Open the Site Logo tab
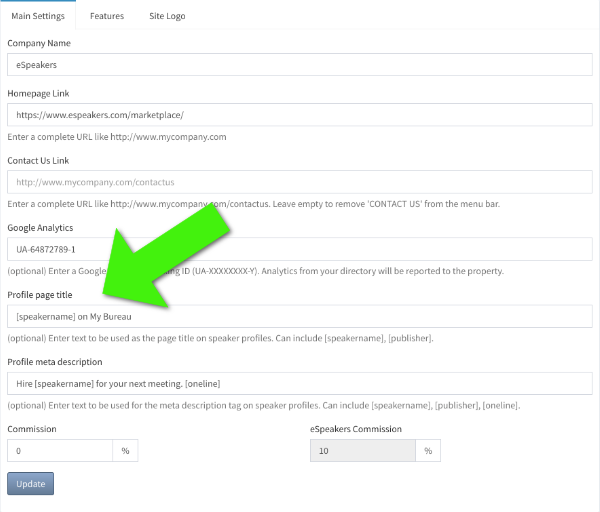600x512 pixels. click(x=167, y=16)
